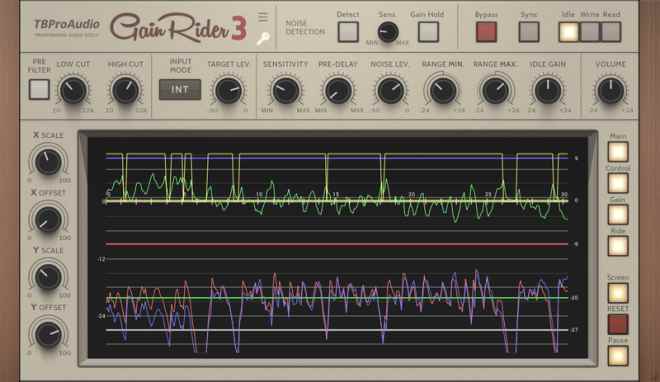Switch the INT input mode button
The width and height of the screenshot is (660, 382).
point(180,90)
